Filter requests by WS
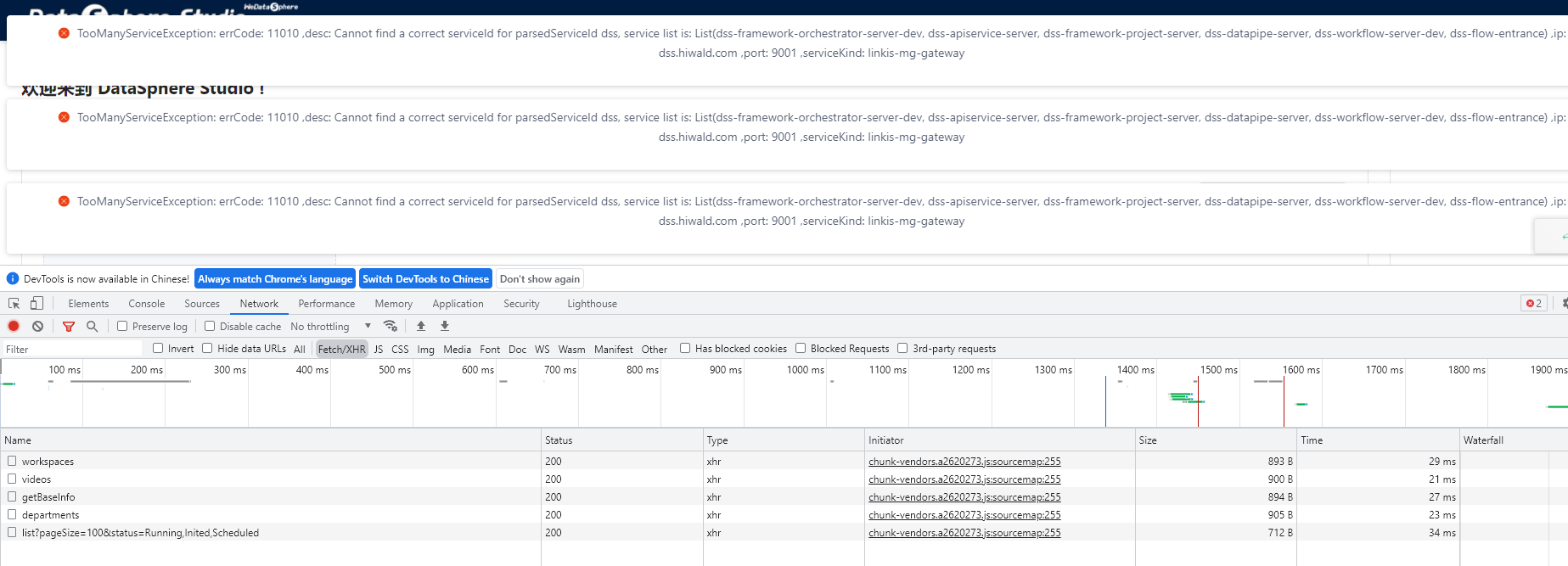The width and height of the screenshot is (1568, 566). pyautogui.click(x=542, y=349)
